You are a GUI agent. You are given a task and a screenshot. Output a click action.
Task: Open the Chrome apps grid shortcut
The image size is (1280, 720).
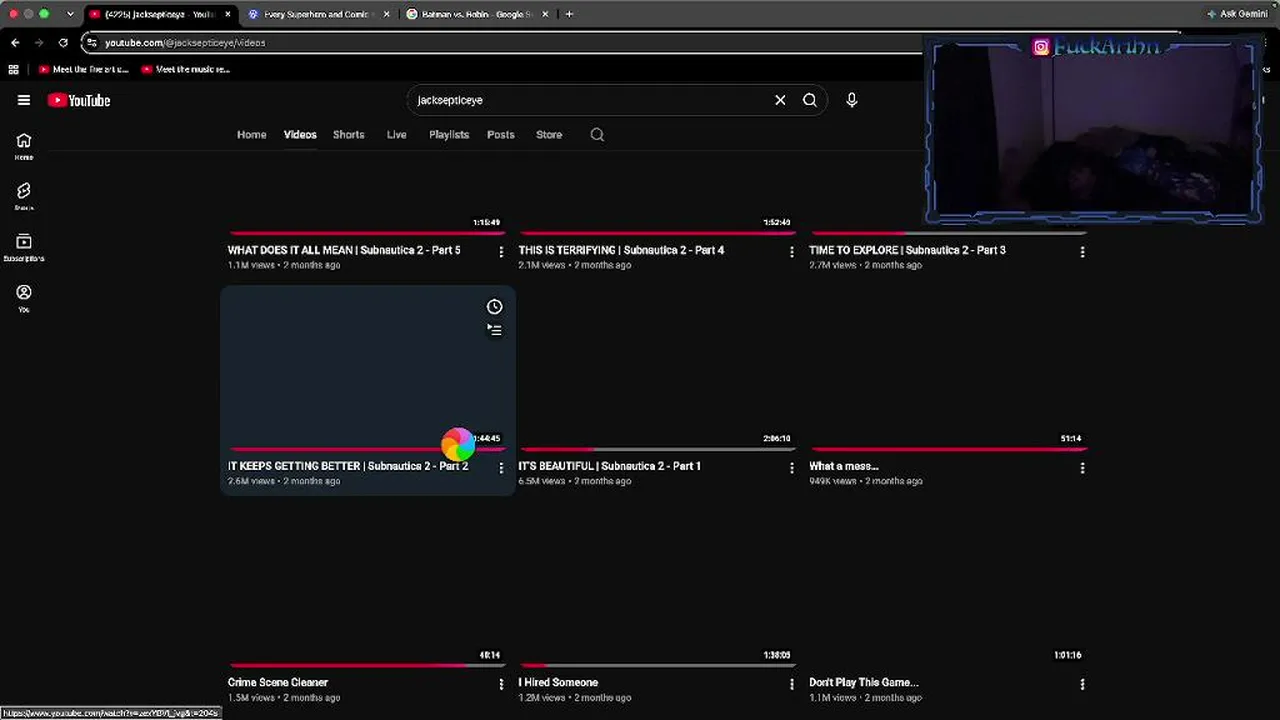pyautogui.click(x=13, y=70)
